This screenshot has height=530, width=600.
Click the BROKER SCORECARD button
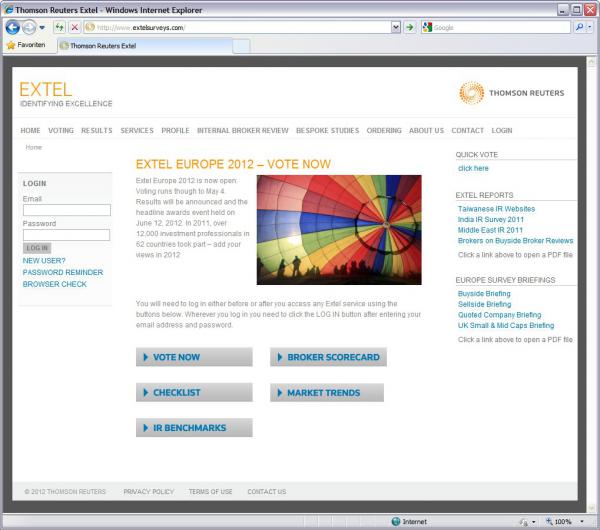328,357
